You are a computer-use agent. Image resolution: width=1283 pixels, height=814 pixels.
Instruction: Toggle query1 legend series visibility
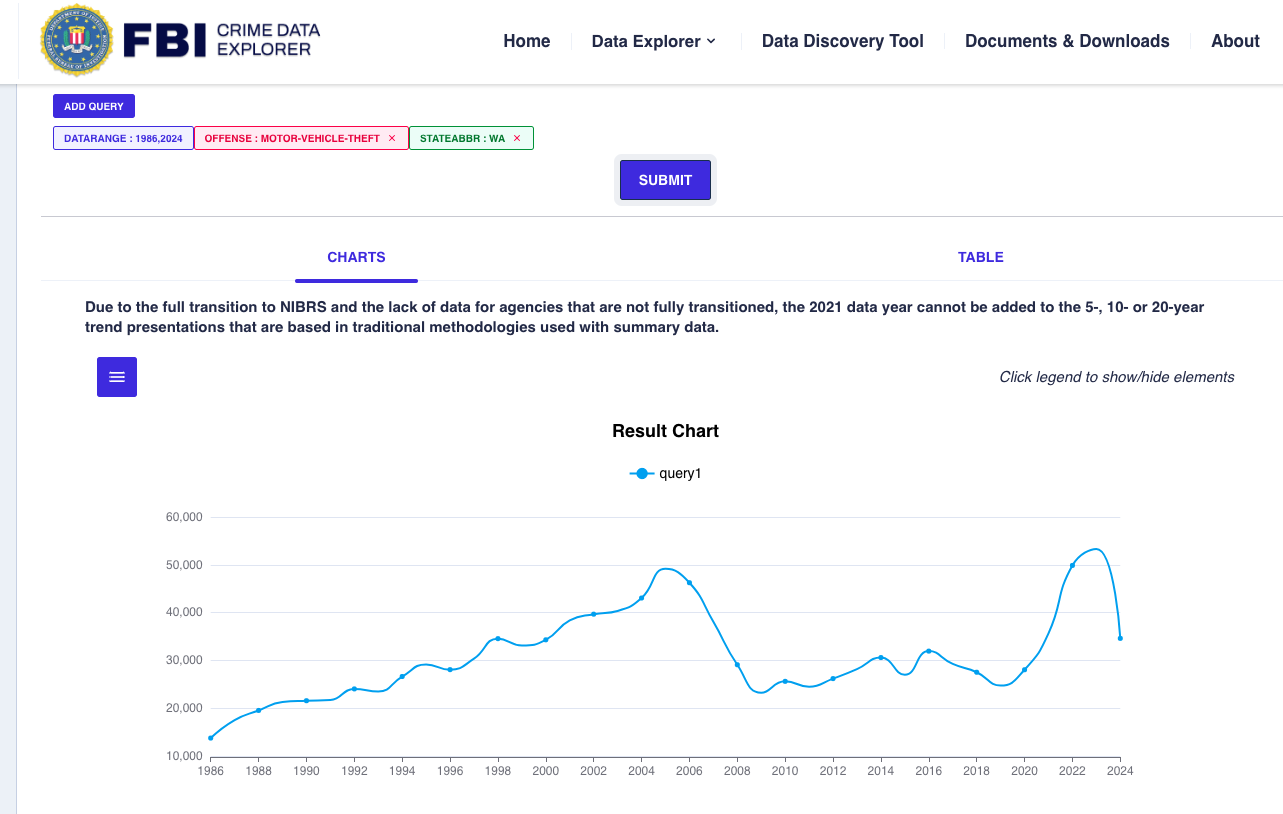pyautogui.click(x=666, y=474)
